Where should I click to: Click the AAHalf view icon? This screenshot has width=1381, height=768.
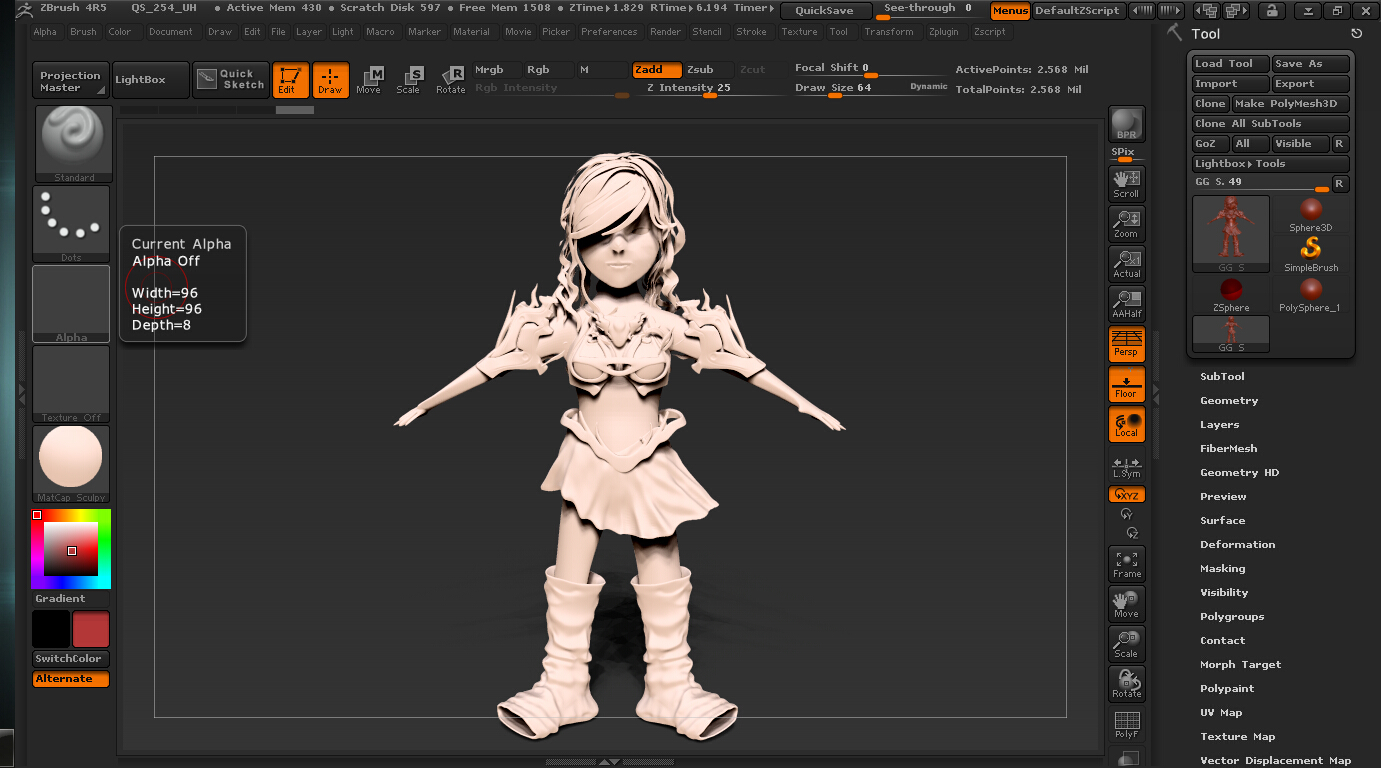[1127, 303]
